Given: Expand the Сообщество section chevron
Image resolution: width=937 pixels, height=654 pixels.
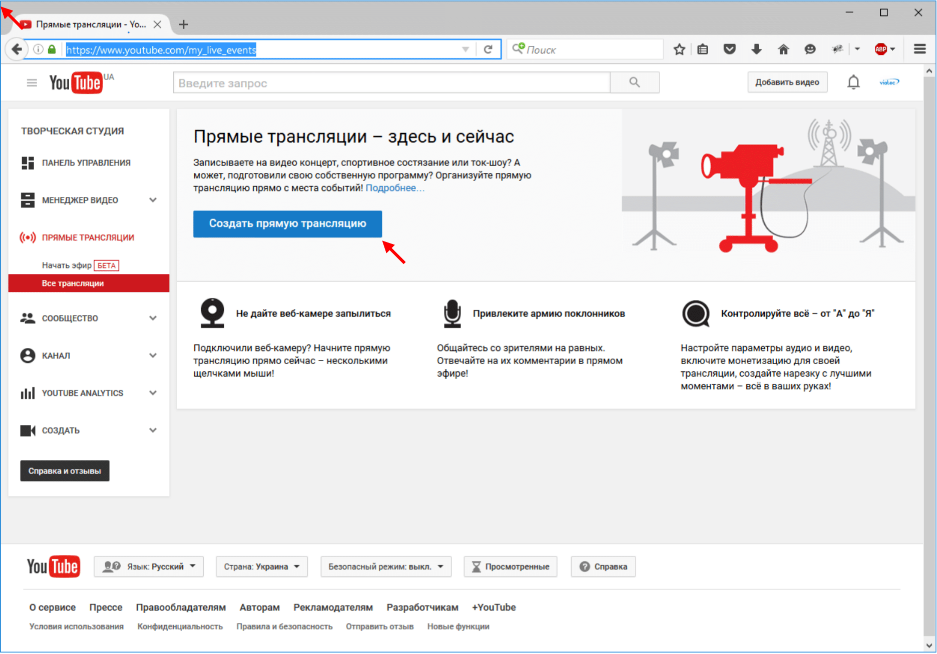Looking at the screenshot, I should (153, 318).
